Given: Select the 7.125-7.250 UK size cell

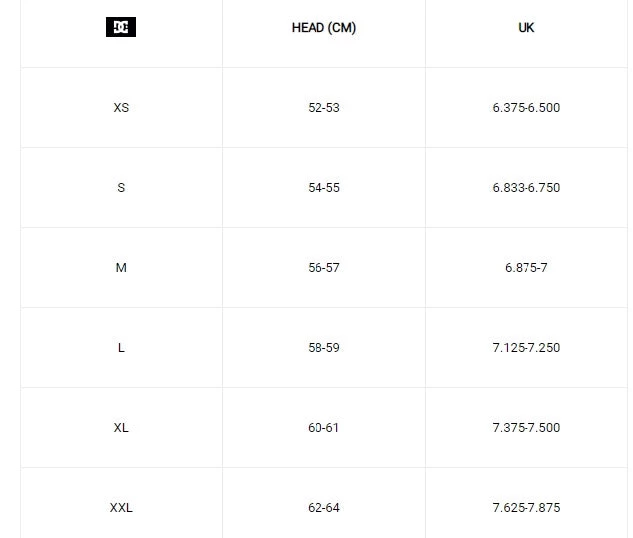Looking at the screenshot, I should coord(526,348).
